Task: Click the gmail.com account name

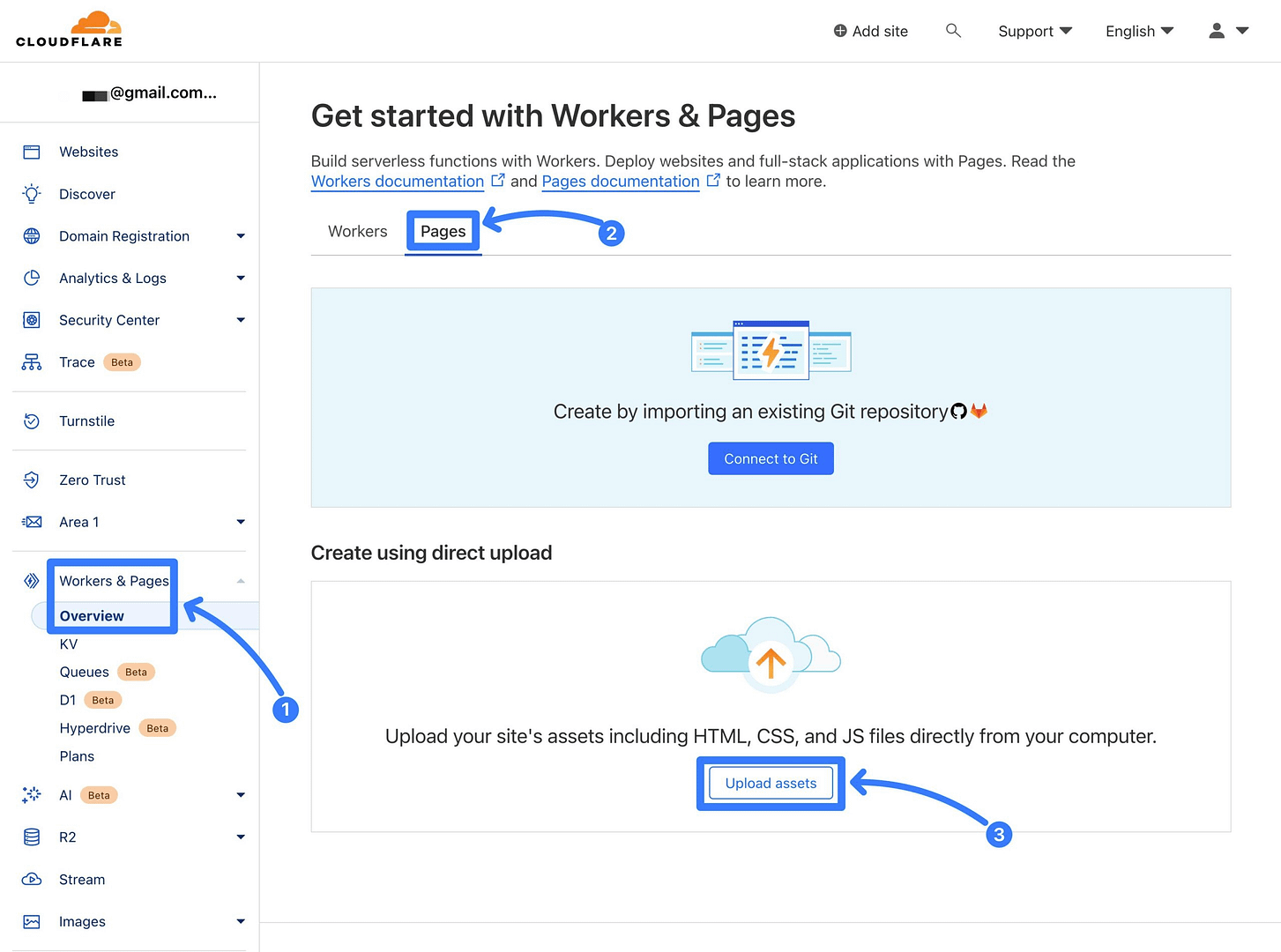Action: click(x=150, y=93)
